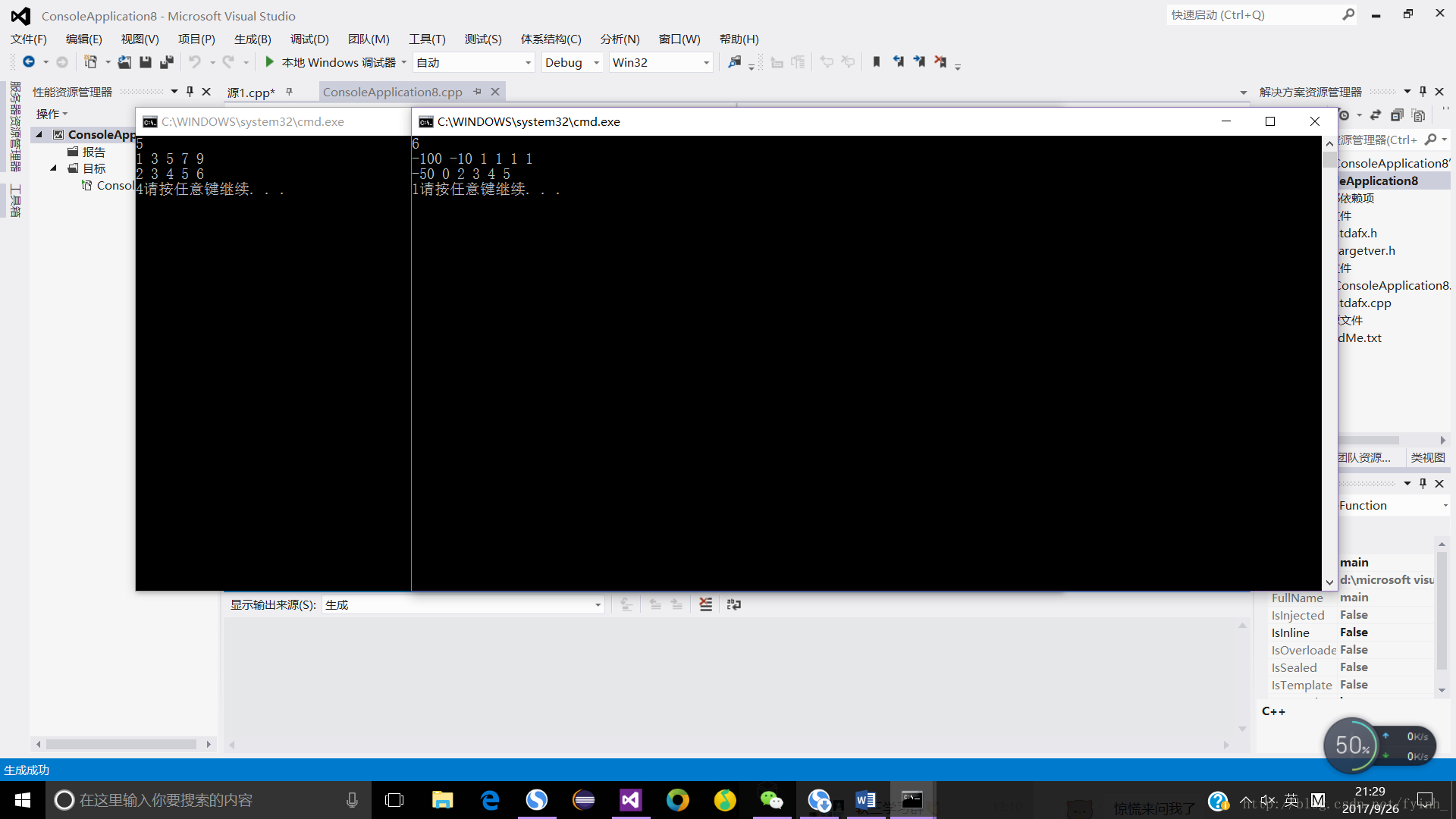
Task: Switch to the 团队资源 tab
Action: (x=1363, y=457)
